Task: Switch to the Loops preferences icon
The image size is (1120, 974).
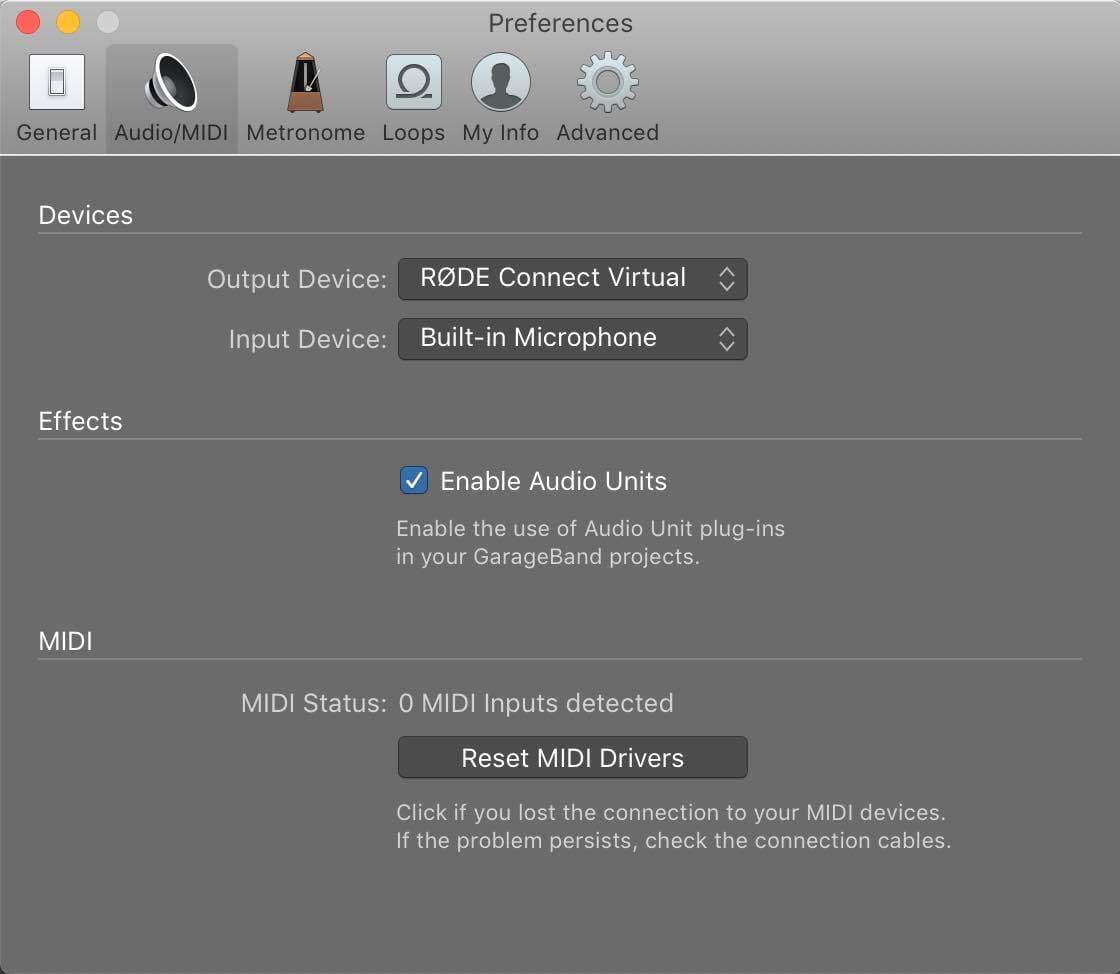Action: pyautogui.click(x=413, y=95)
